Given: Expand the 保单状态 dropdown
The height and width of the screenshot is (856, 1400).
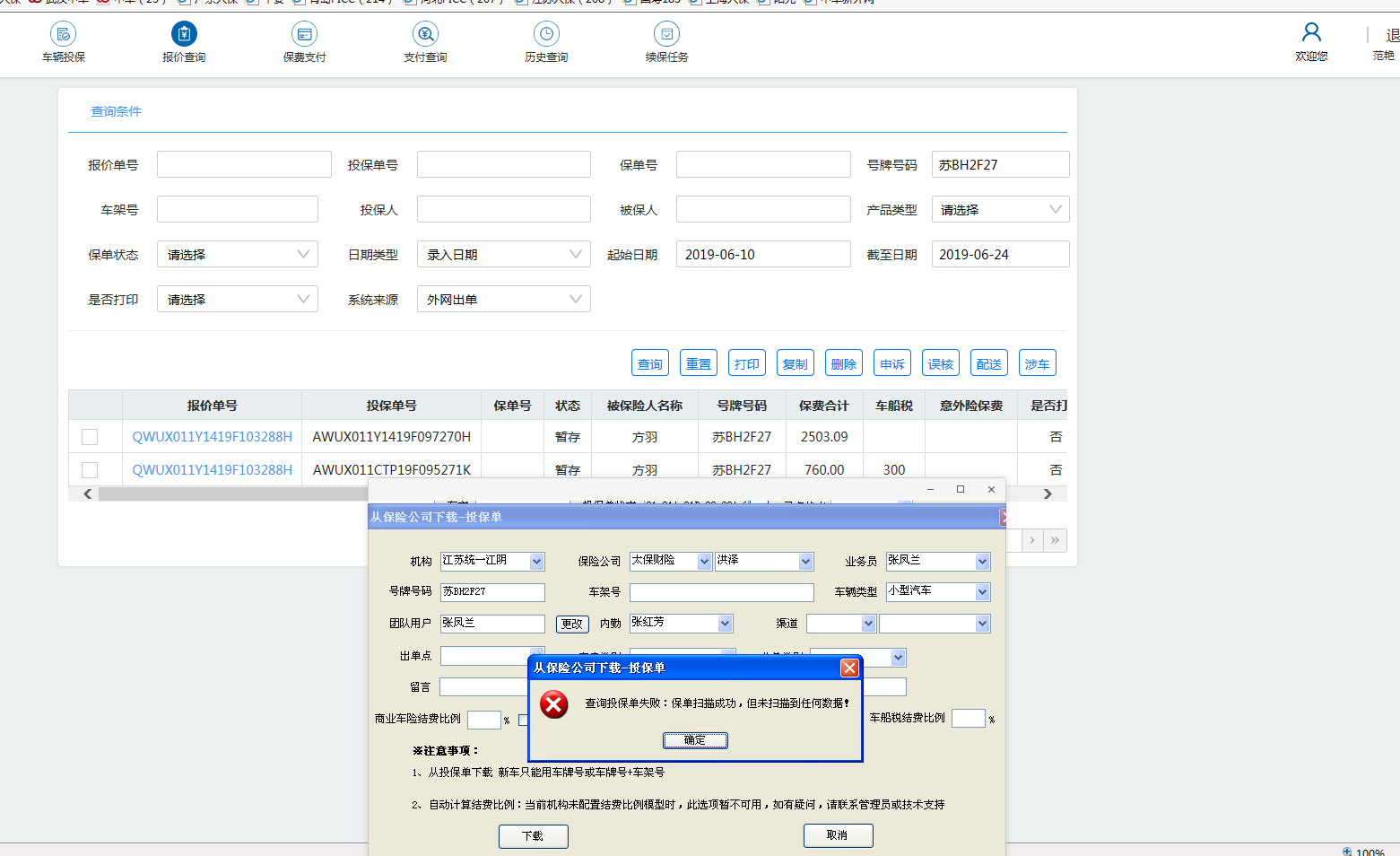Looking at the screenshot, I should (238, 255).
